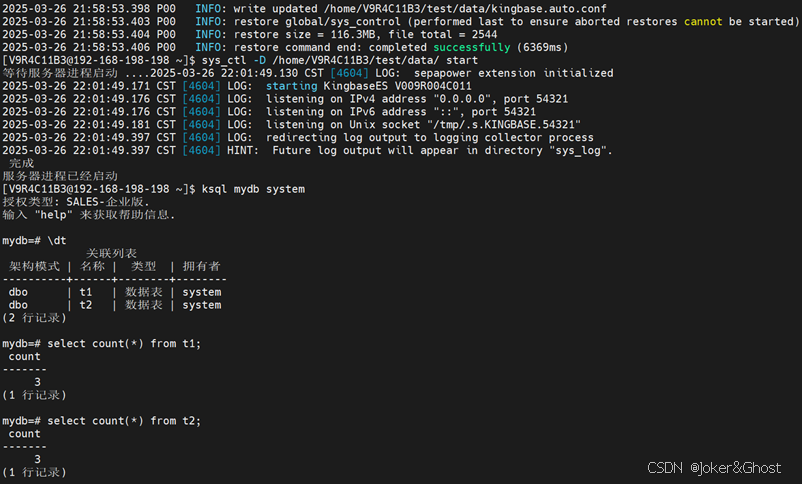Click '(6369ms)' duration text
The width and height of the screenshot is (802, 484).
[542, 47]
